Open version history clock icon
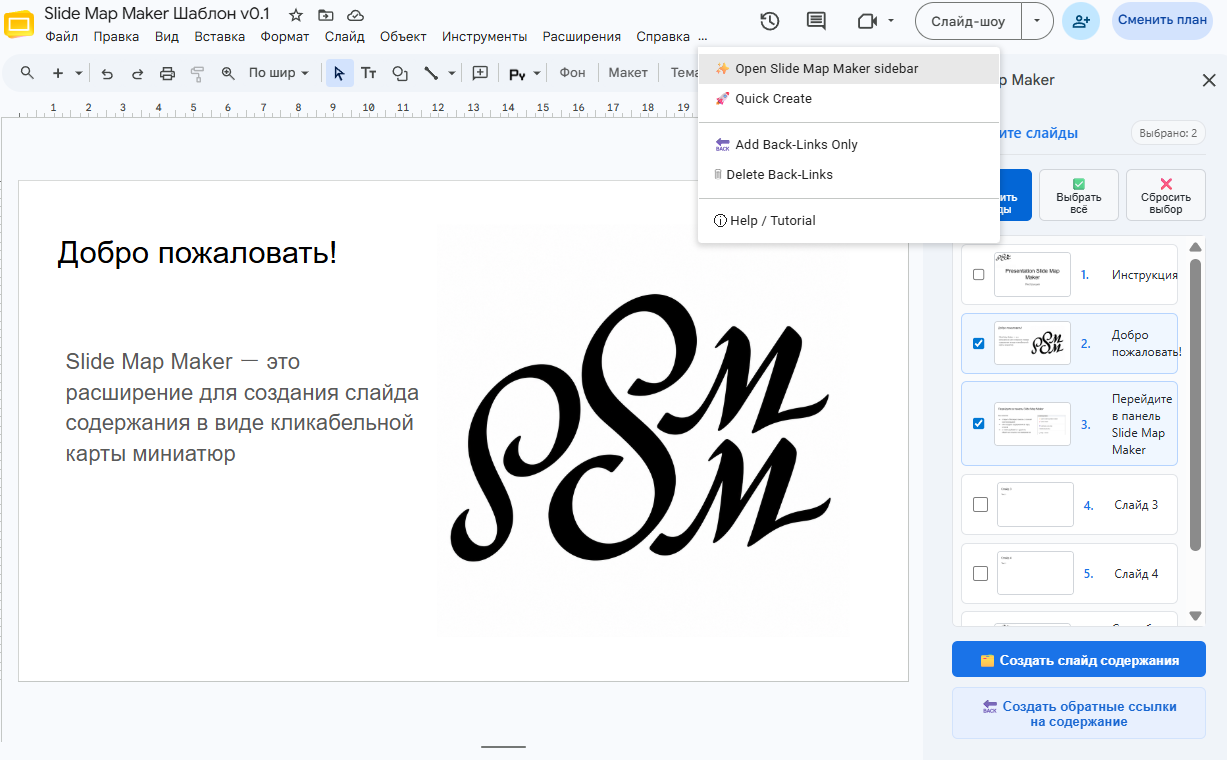 click(769, 21)
